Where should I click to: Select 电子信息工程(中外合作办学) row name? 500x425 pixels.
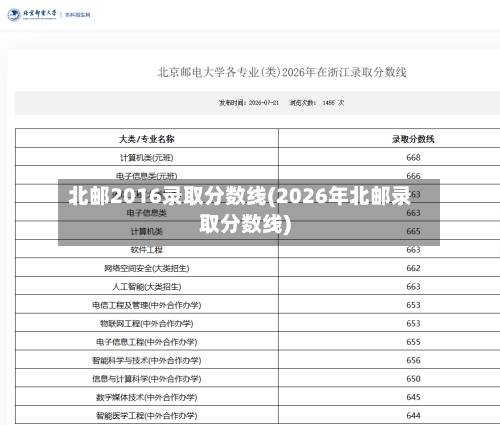tap(147, 342)
